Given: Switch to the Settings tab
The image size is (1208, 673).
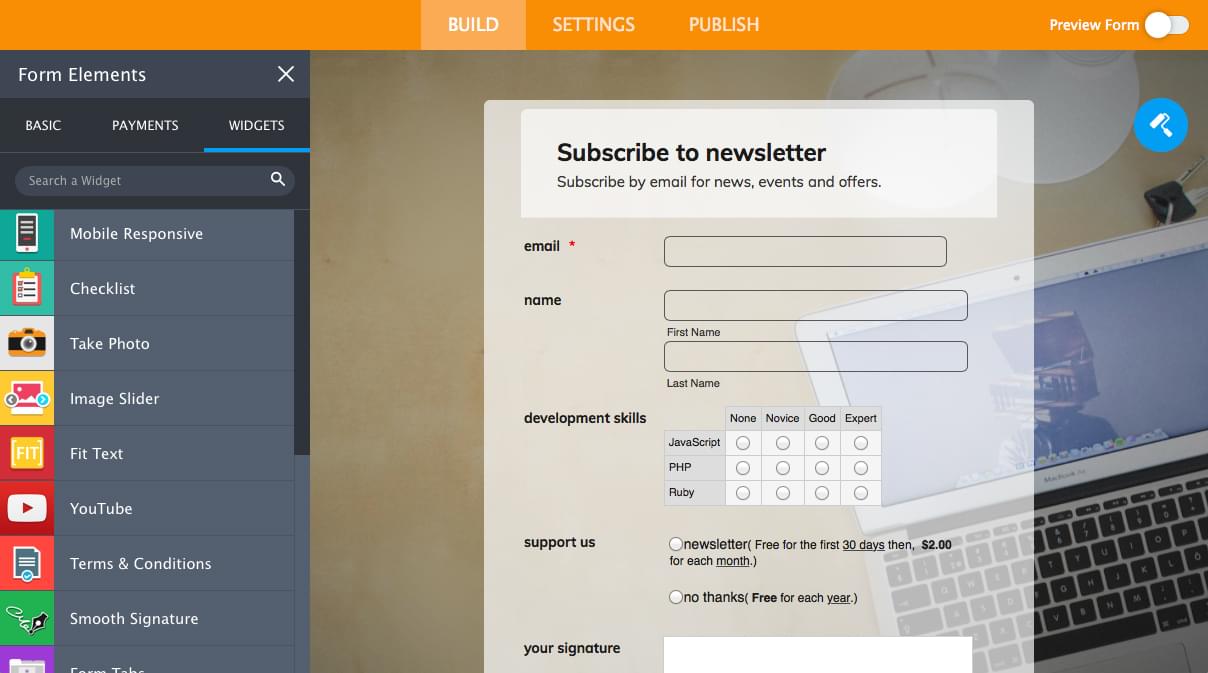Looking at the screenshot, I should 593,25.
